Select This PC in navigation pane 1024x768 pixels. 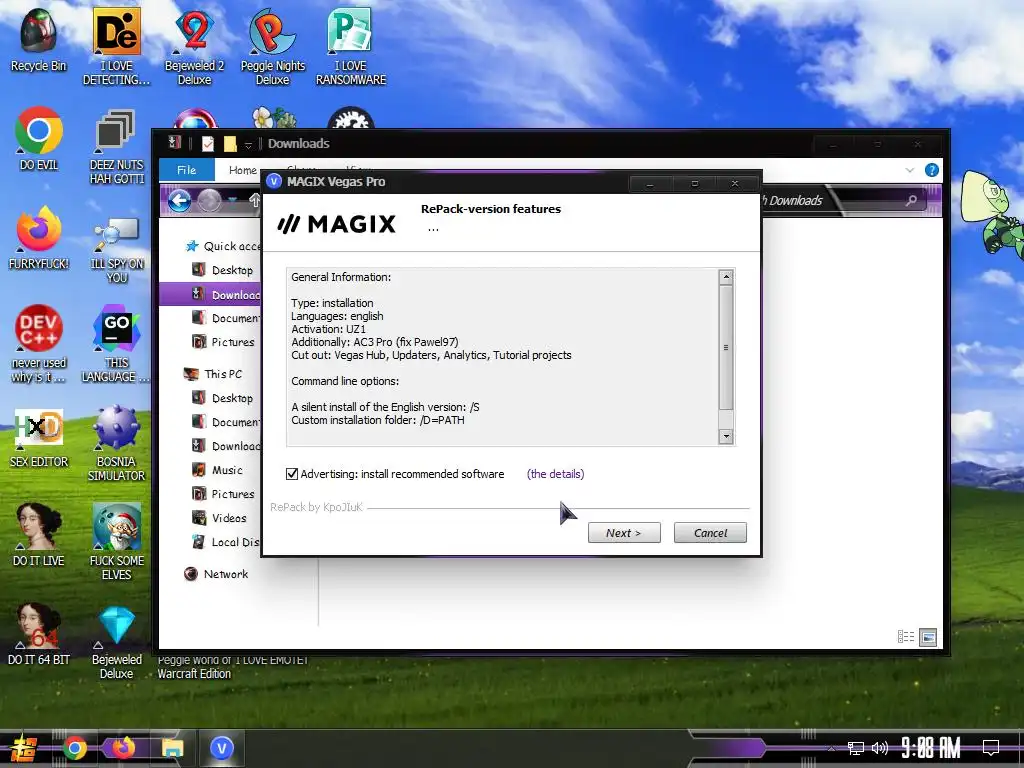pyautogui.click(x=214, y=374)
